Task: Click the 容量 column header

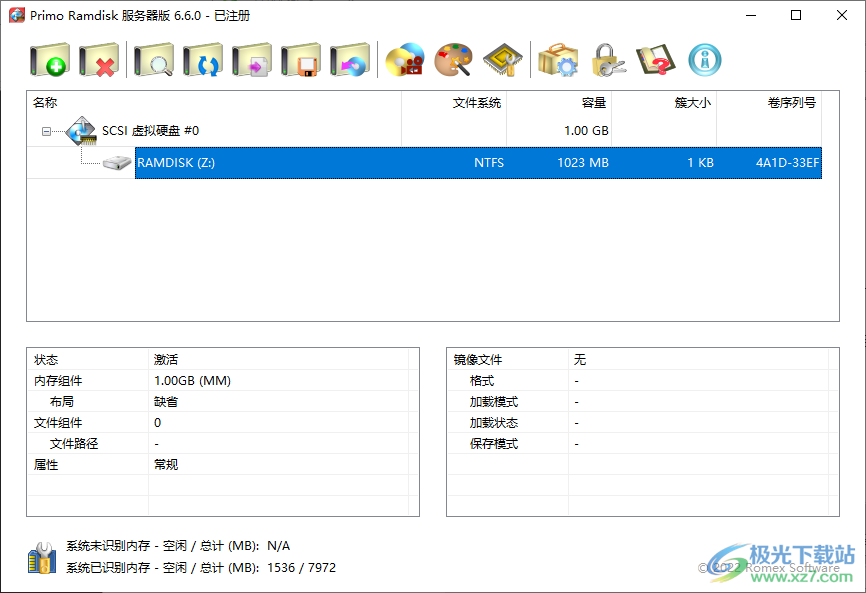Action: [593, 102]
